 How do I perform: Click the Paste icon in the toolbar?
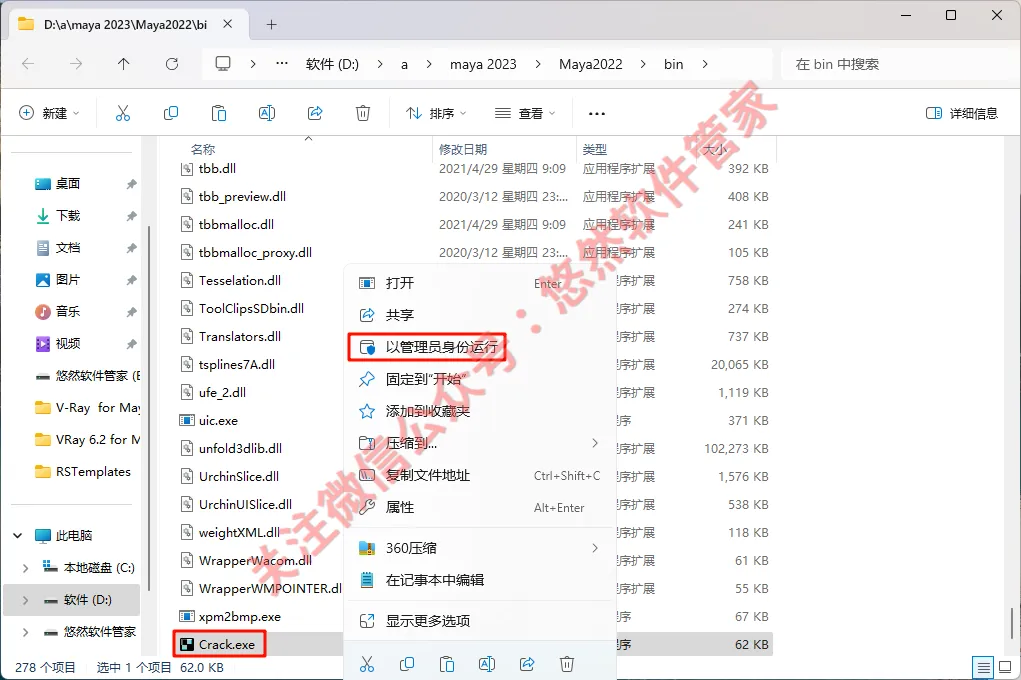(219, 113)
